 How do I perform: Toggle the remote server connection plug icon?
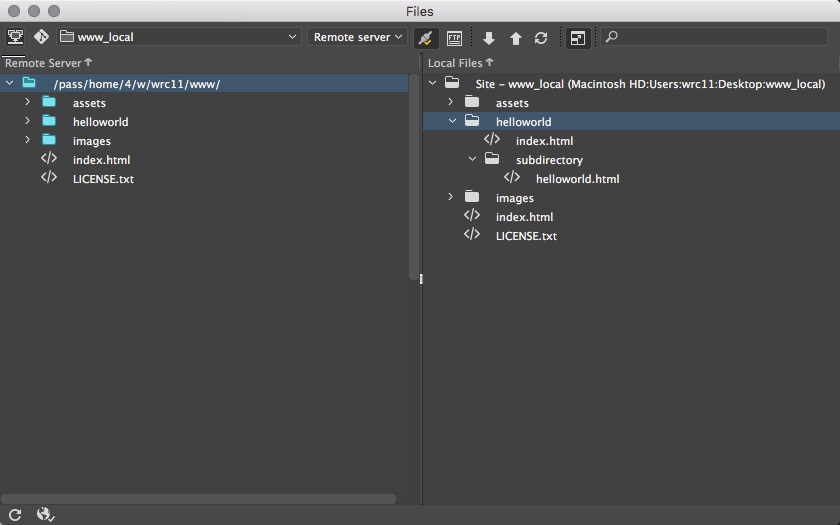[x=425, y=38]
